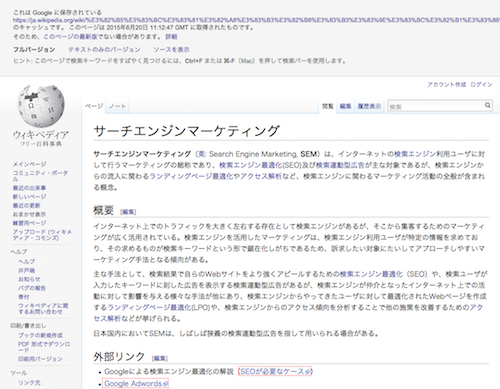
Task: Open アップロード (ウィキメディア・コモンズ) link
Action: [42, 235]
